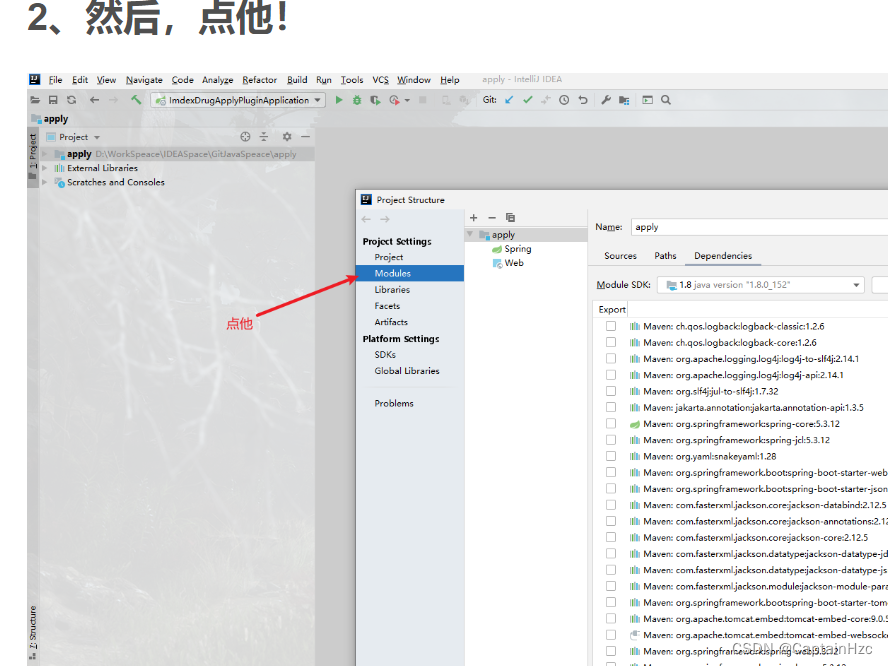Open the VCS menu
This screenshot has height=666, width=888.
tap(381, 80)
